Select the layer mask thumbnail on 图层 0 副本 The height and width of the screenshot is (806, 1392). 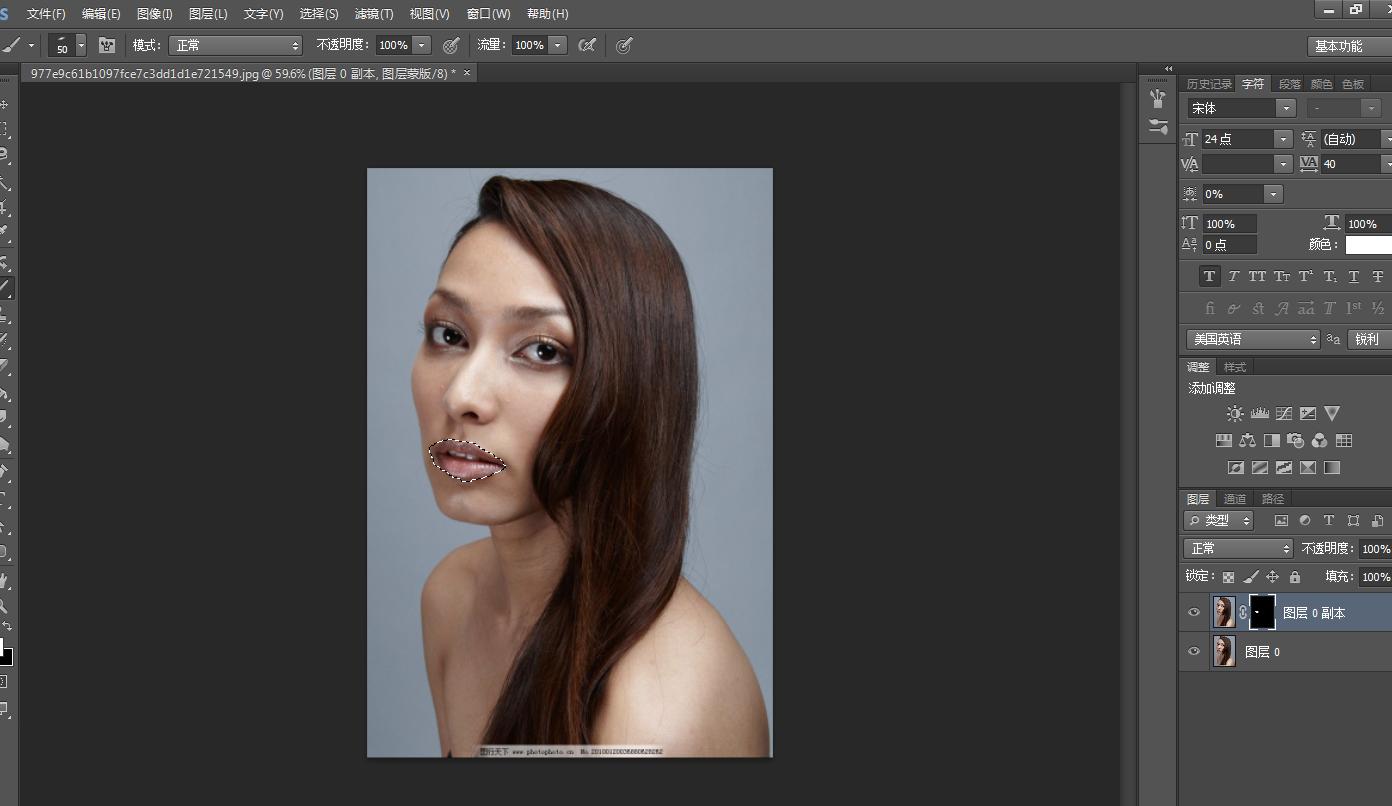1262,612
